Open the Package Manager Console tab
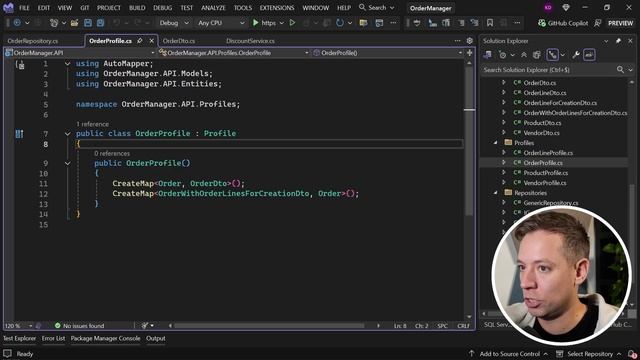 click(105, 338)
